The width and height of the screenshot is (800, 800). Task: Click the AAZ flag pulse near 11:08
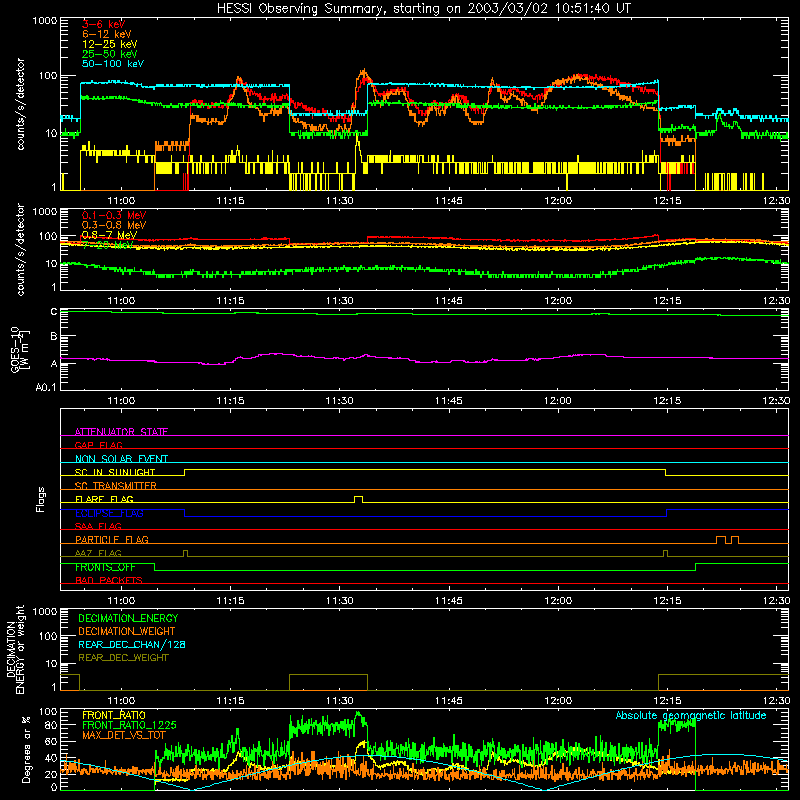click(185, 554)
